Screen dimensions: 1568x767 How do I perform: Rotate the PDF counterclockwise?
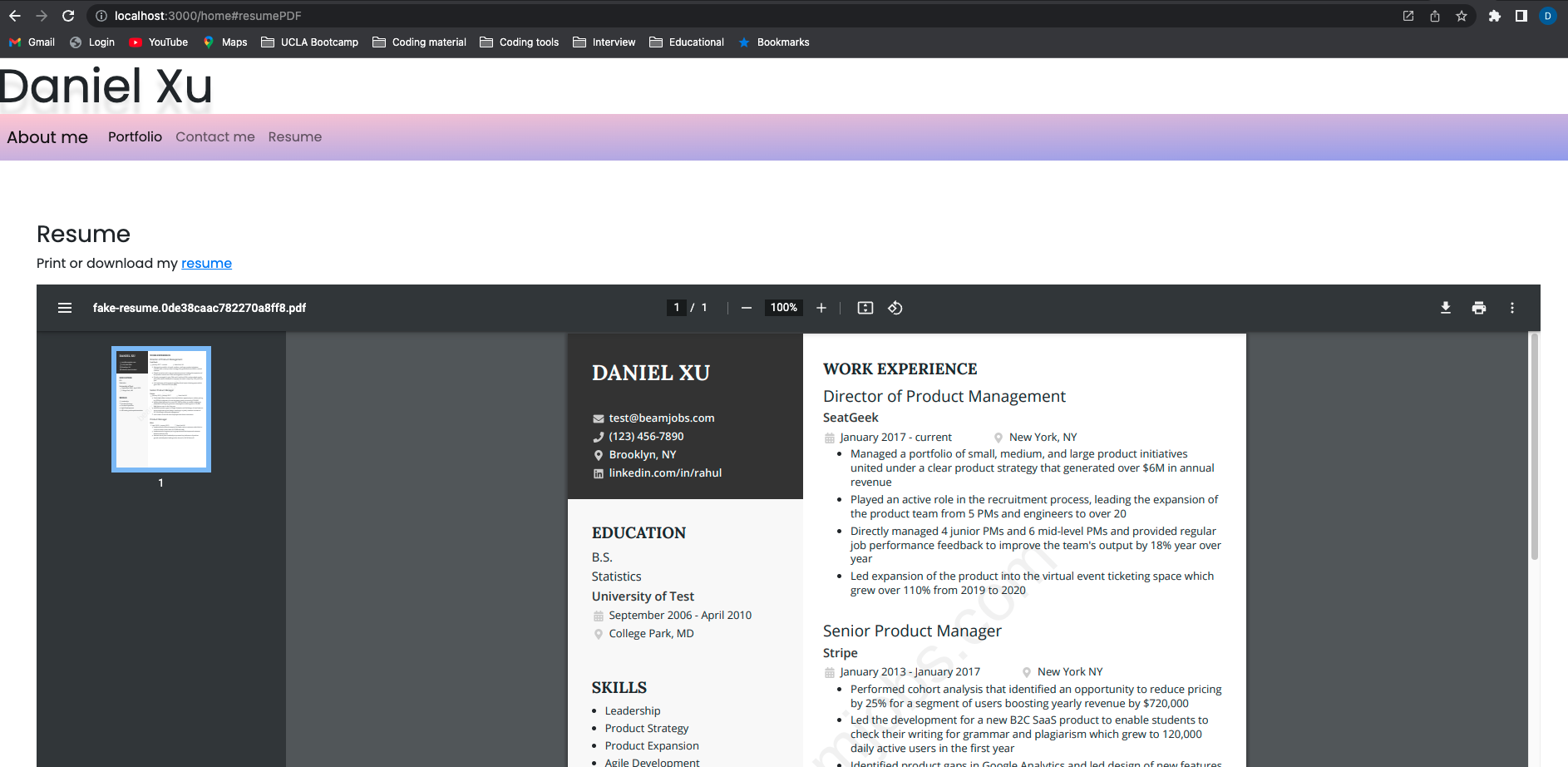click(895, 308)
